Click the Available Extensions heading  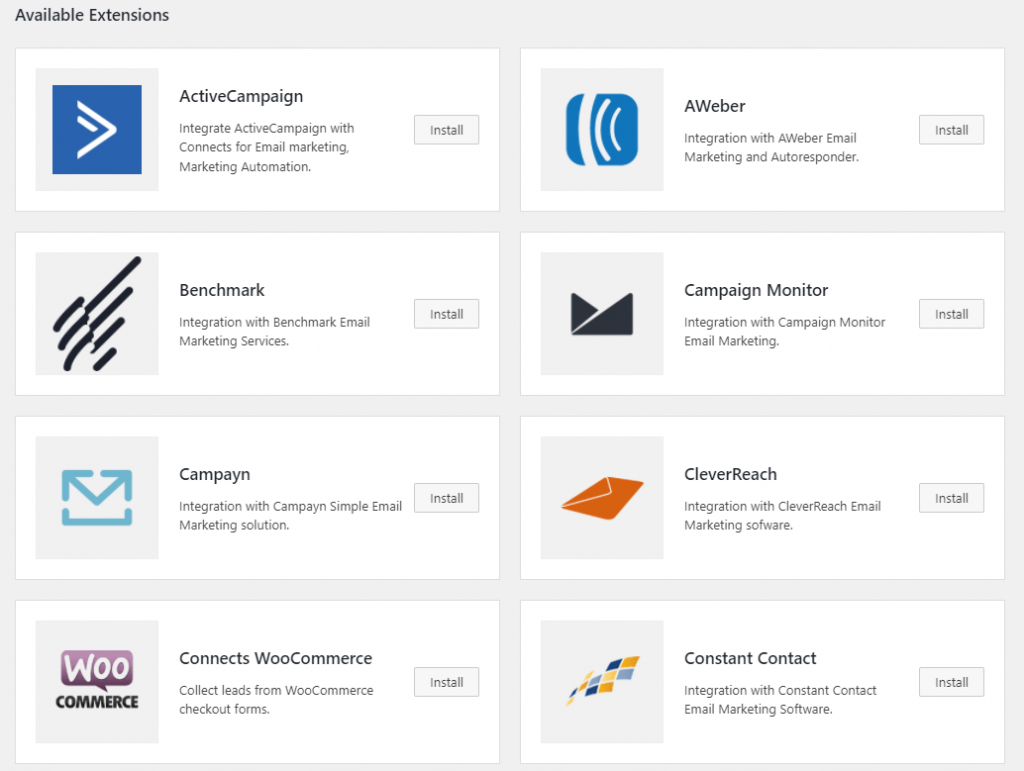pos(91,15)
